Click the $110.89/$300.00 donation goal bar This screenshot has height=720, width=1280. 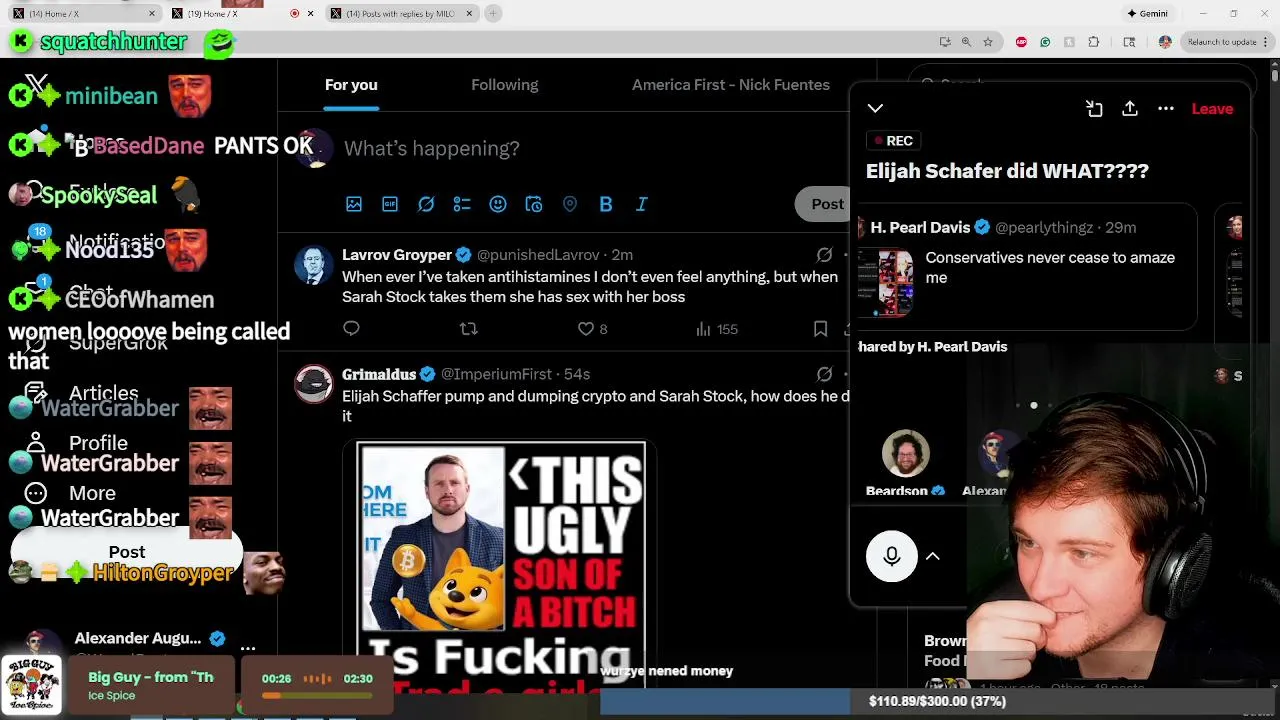(x=937, y=701)
